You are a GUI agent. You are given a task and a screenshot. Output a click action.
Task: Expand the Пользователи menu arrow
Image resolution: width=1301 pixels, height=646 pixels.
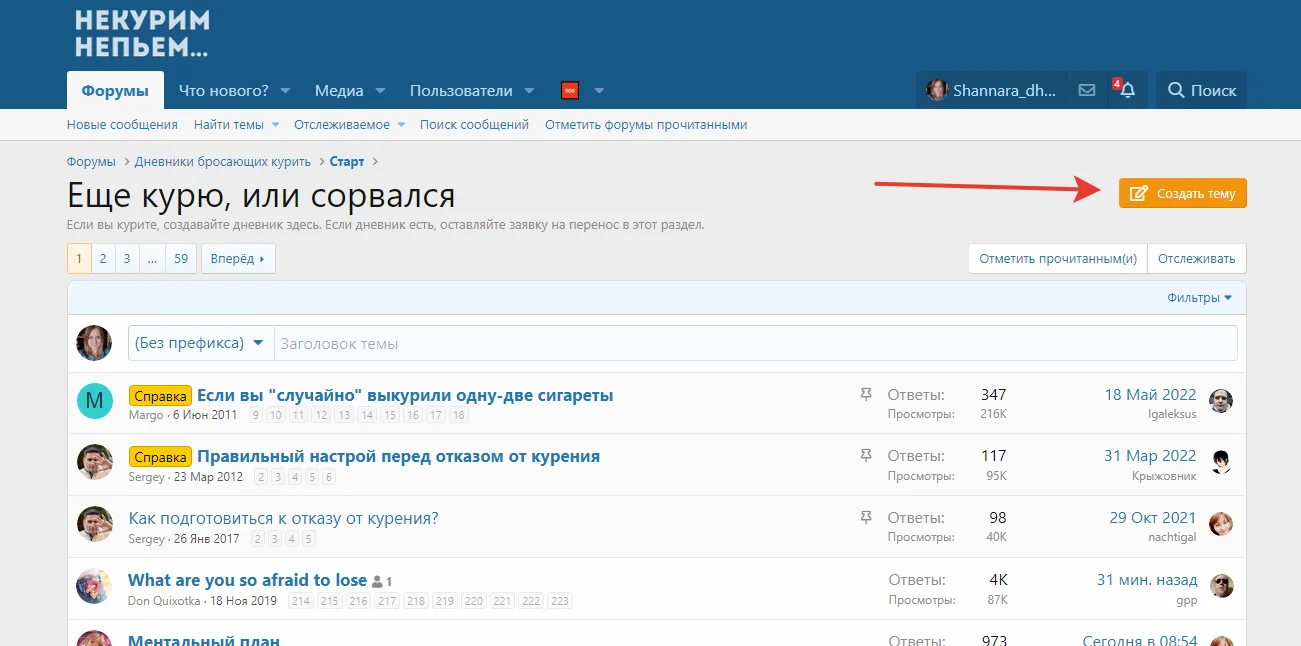(x=529, y=91)
